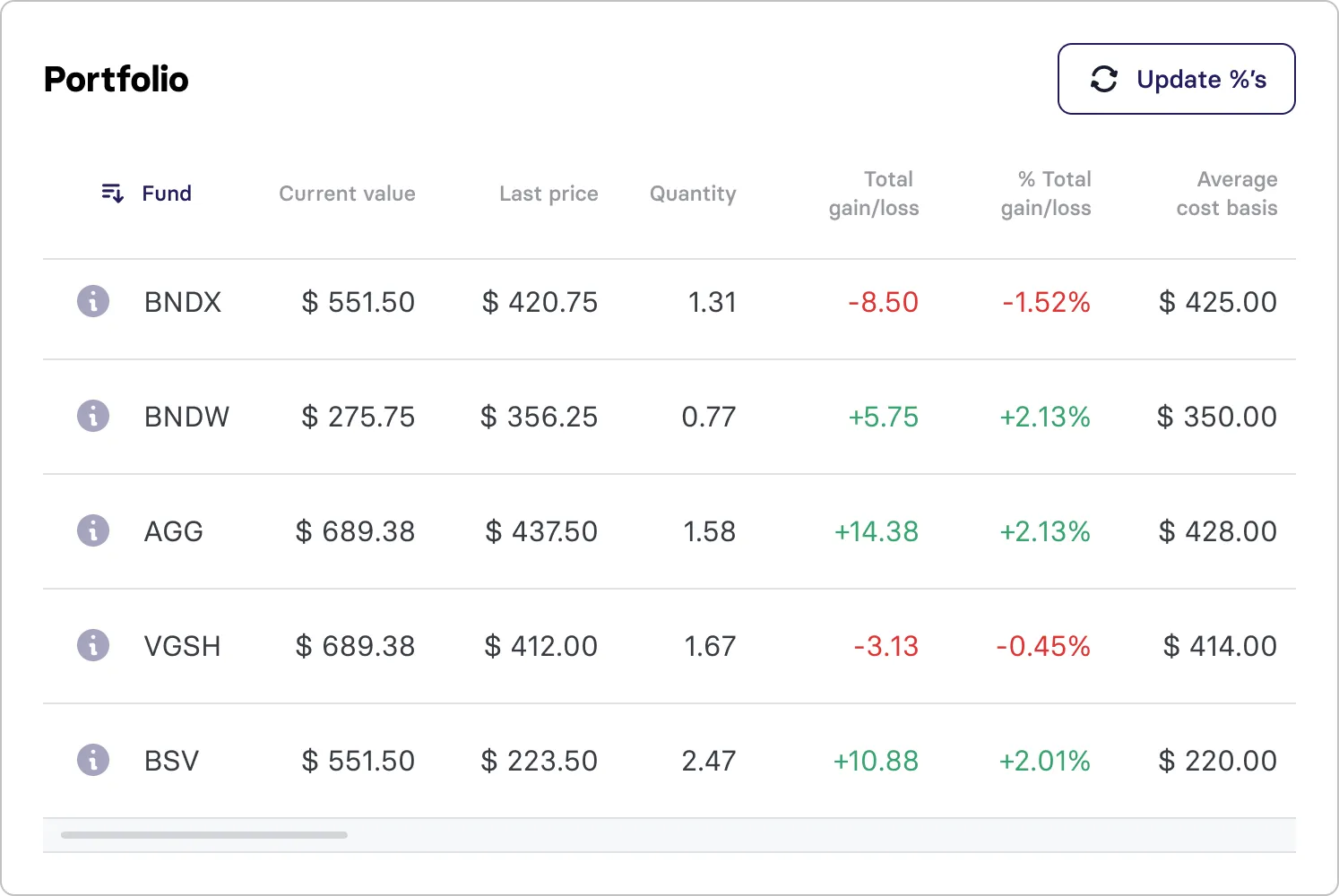Image resolution: width=1339 pixels, height=896 pixels.
Task: Click BSV cost basis $ 220.00
Action: tap(1218, 761)
